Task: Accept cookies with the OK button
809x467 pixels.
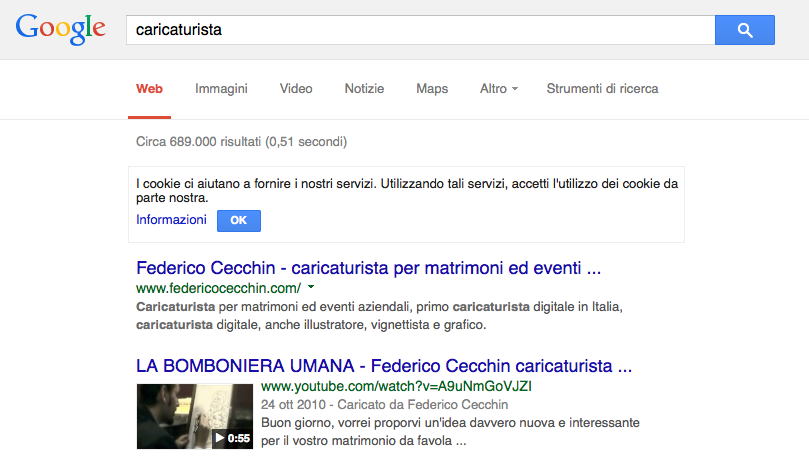Action: [x=239, y=221]
